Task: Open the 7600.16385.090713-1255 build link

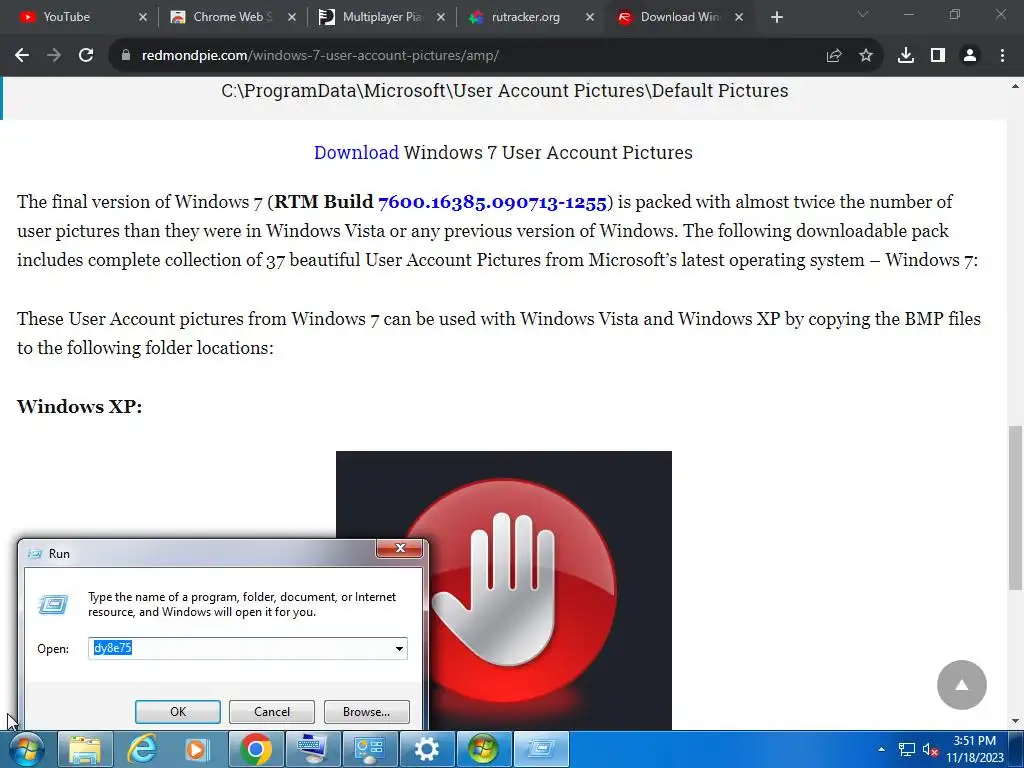Action: 492,202
